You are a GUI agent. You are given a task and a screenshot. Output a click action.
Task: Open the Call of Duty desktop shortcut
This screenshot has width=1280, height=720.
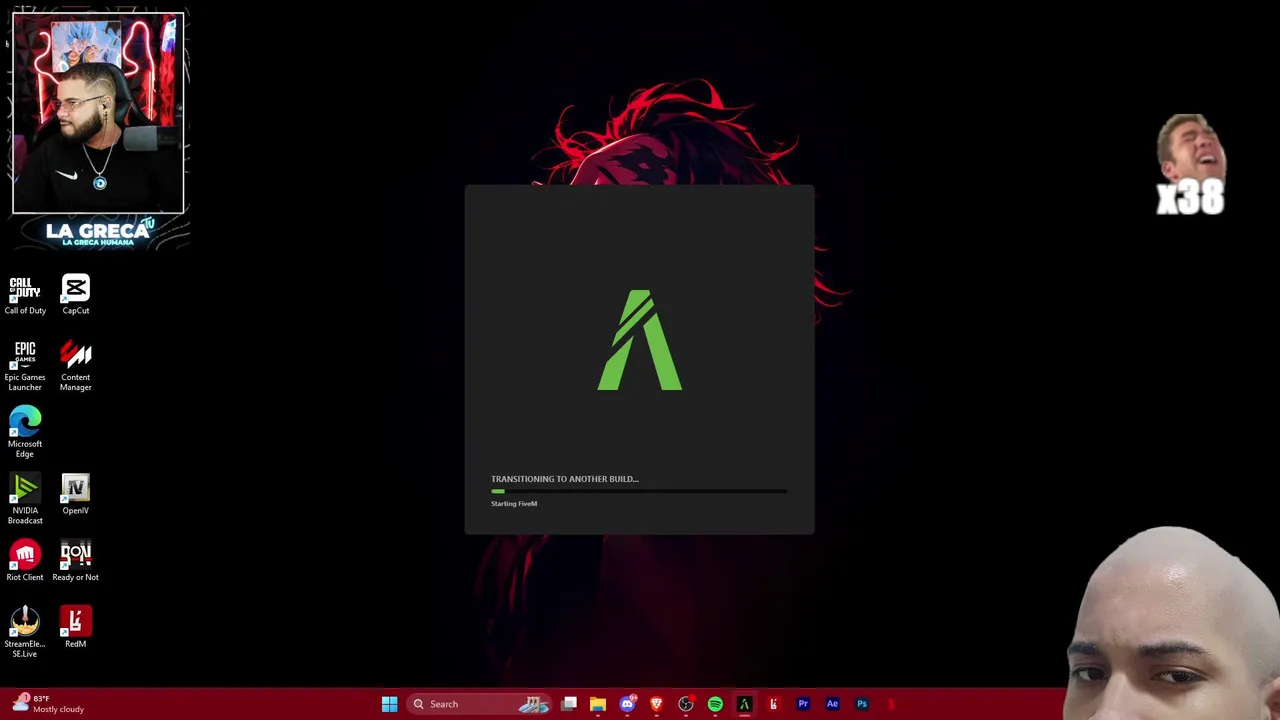pos(25,295)
